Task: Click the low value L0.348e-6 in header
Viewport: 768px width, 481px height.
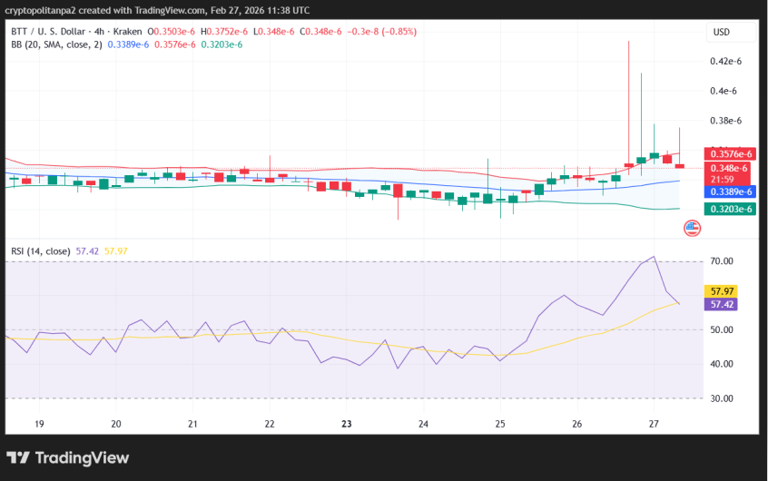Action: pos(274,31)
